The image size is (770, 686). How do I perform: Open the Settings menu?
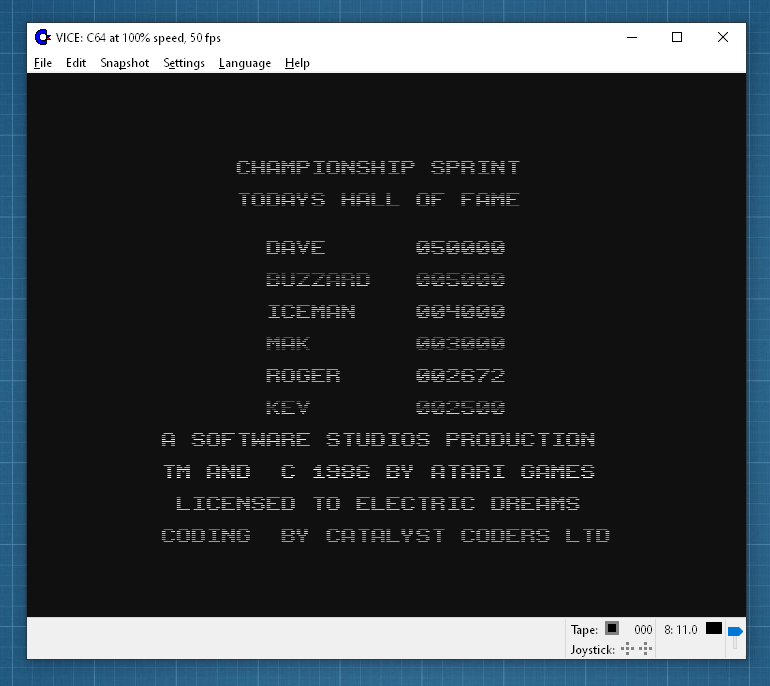pos(184,63)
